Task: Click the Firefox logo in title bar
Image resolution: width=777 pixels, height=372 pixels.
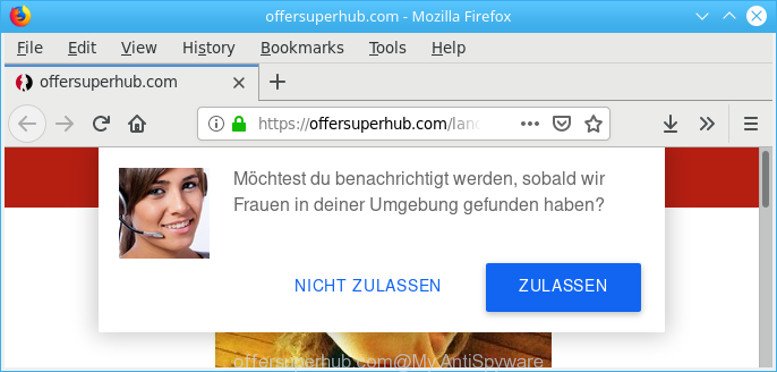Action: 20,16
